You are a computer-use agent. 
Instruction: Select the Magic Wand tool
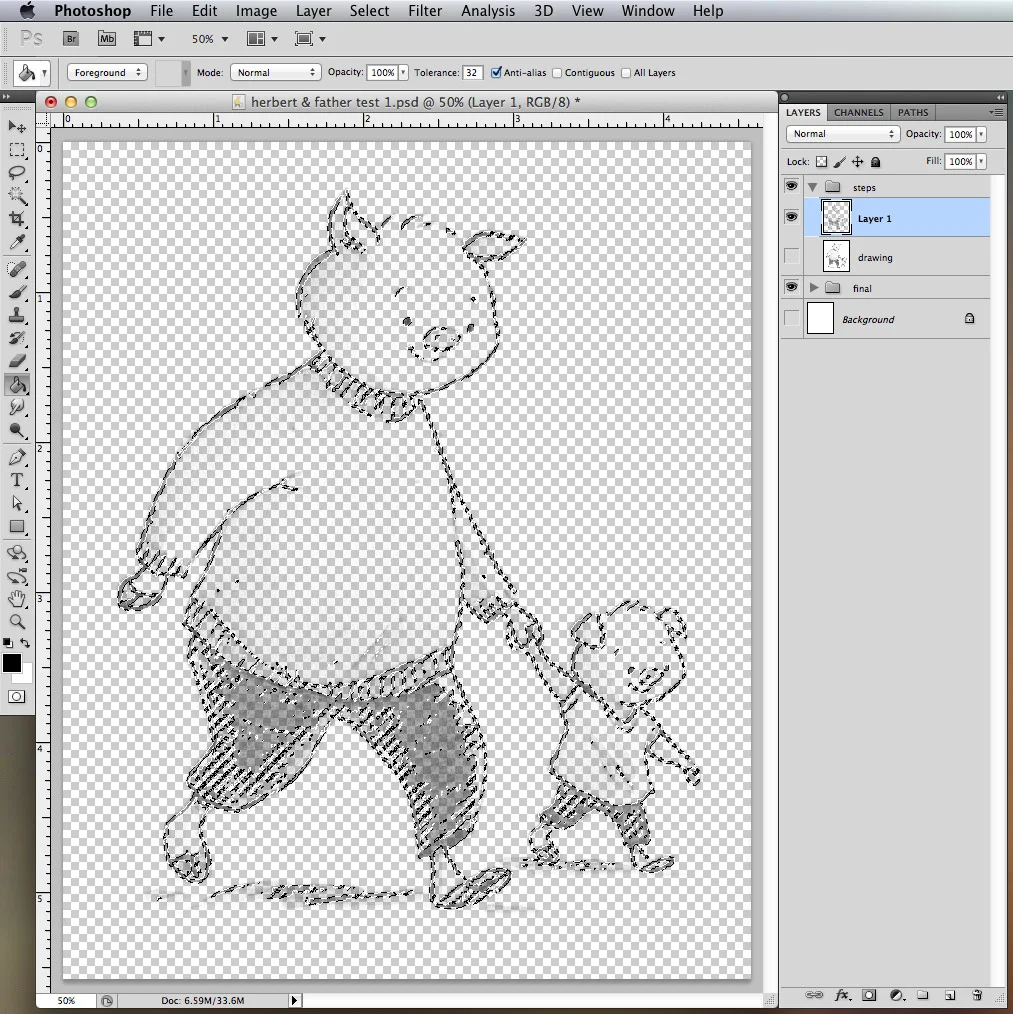(x=17, y=195)
